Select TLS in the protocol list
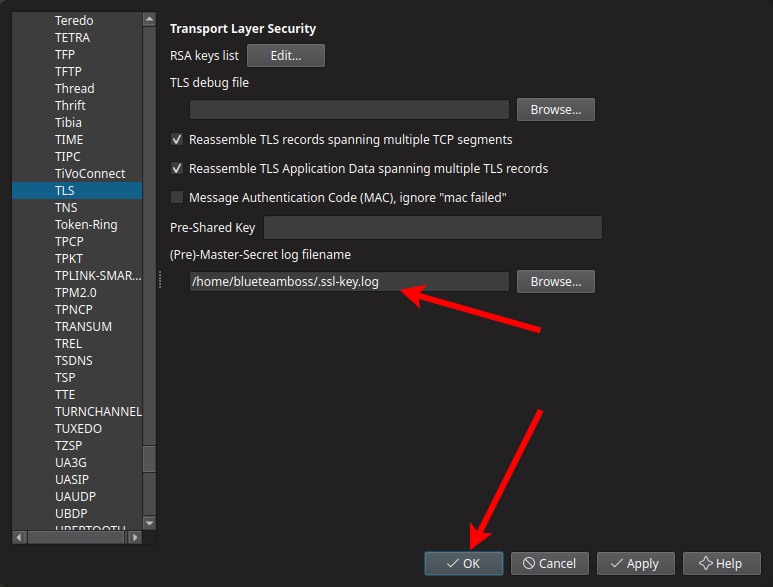The image size is (773, 587). (65, 190)
